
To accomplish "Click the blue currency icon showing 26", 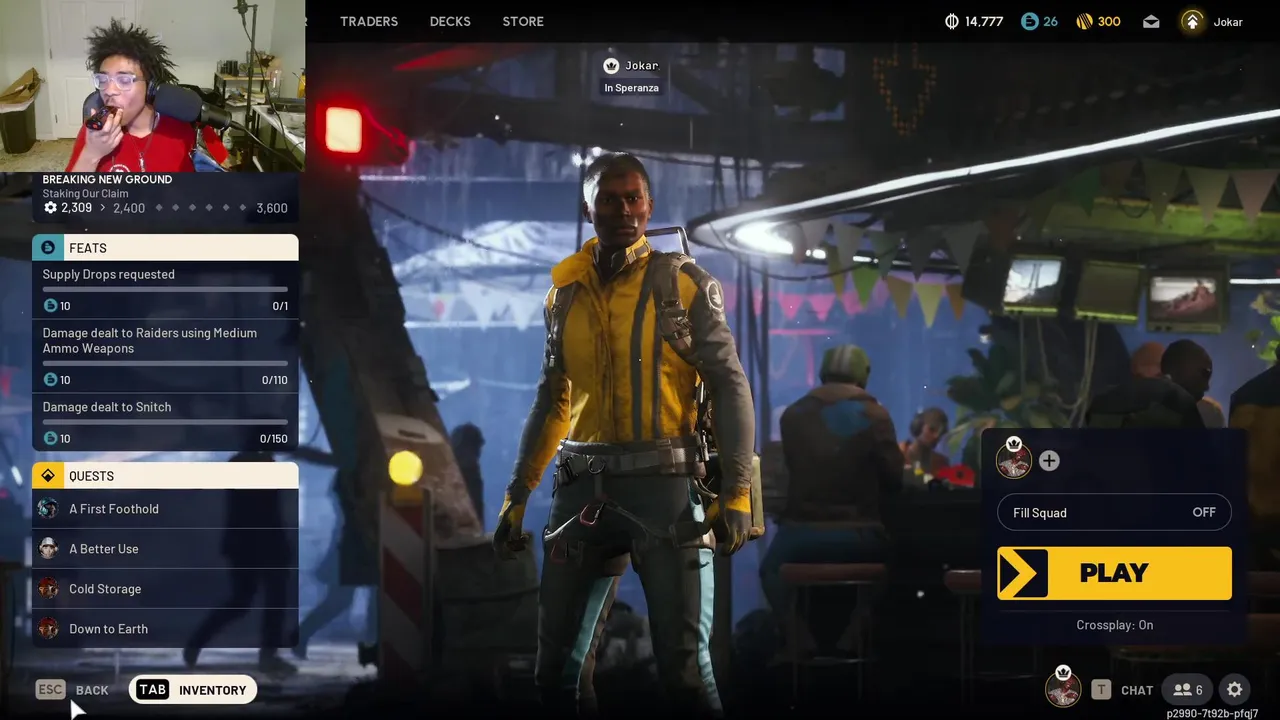I will (1029, 21).
